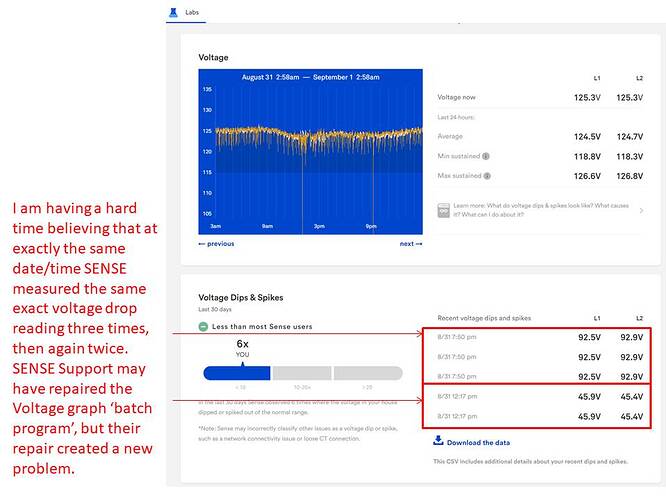The height and width of the screenshot is (500, 666).
Task: Click the chart date range title
Action: pyautogui.click(x=310, y=77)
